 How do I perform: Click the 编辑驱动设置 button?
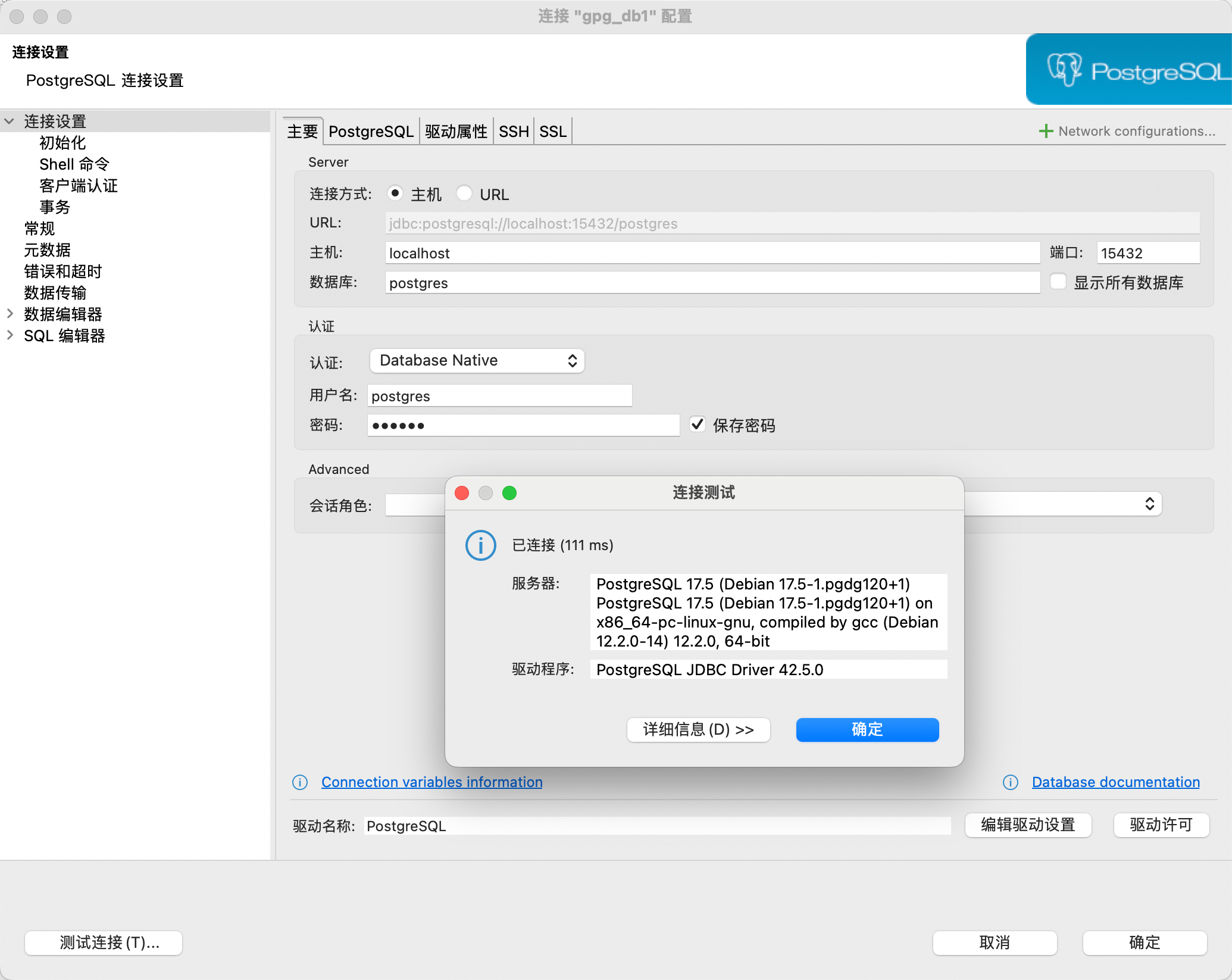click(x=1028, y=825)
